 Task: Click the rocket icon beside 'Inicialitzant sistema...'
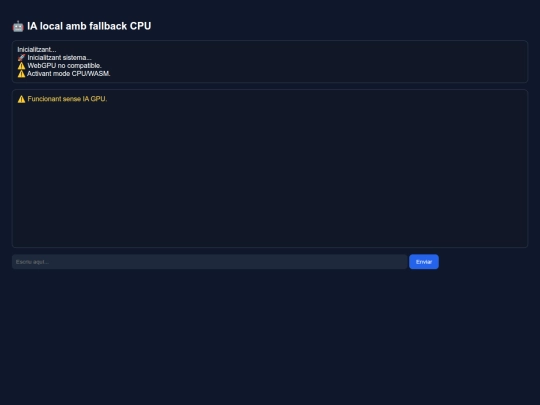[x=21, y=58]
